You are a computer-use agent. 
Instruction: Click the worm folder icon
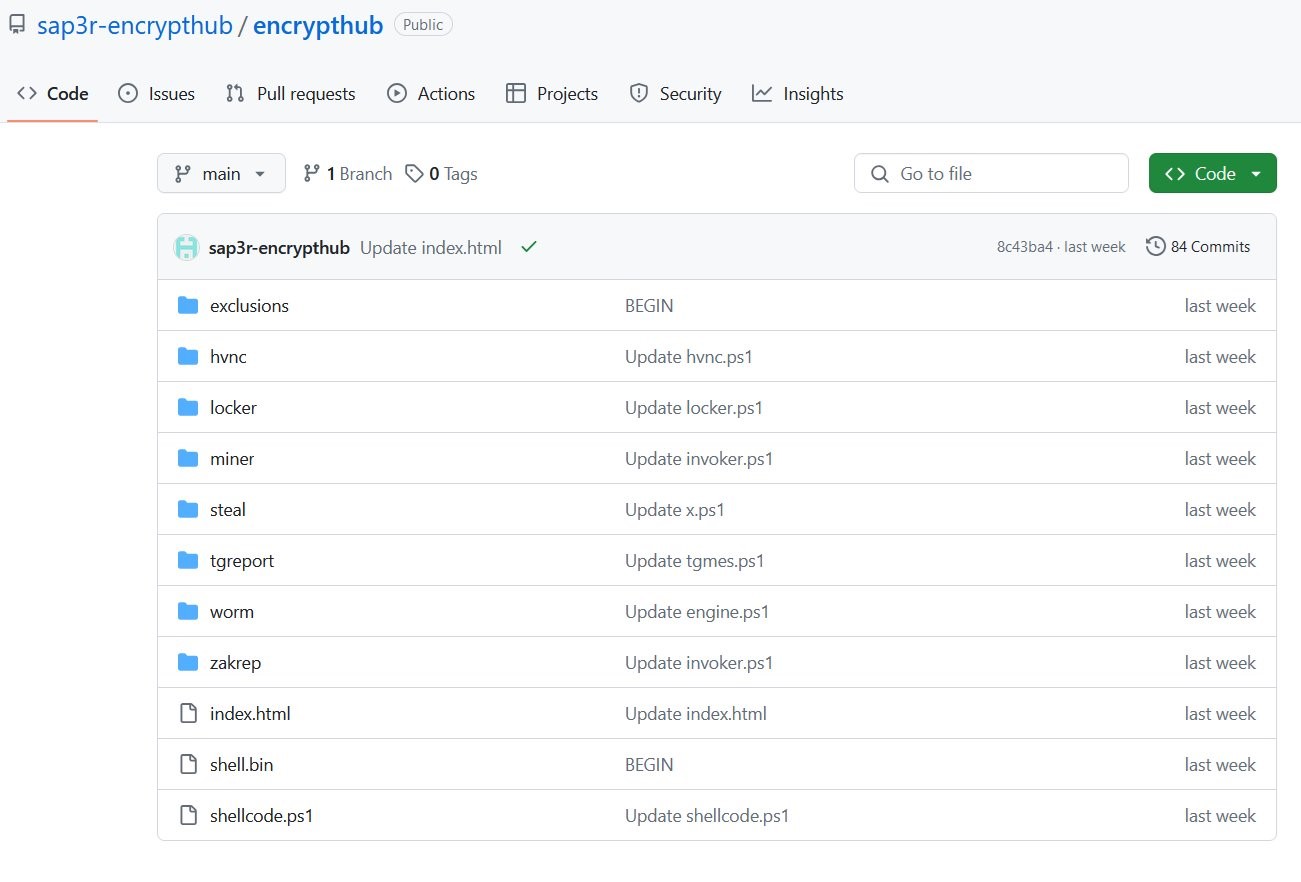[x=188, y=611]
